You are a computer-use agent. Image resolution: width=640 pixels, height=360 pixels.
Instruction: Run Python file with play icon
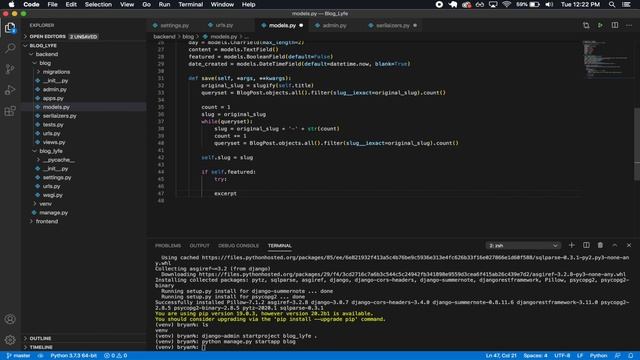pyautogui.click(x=600, y=25)
